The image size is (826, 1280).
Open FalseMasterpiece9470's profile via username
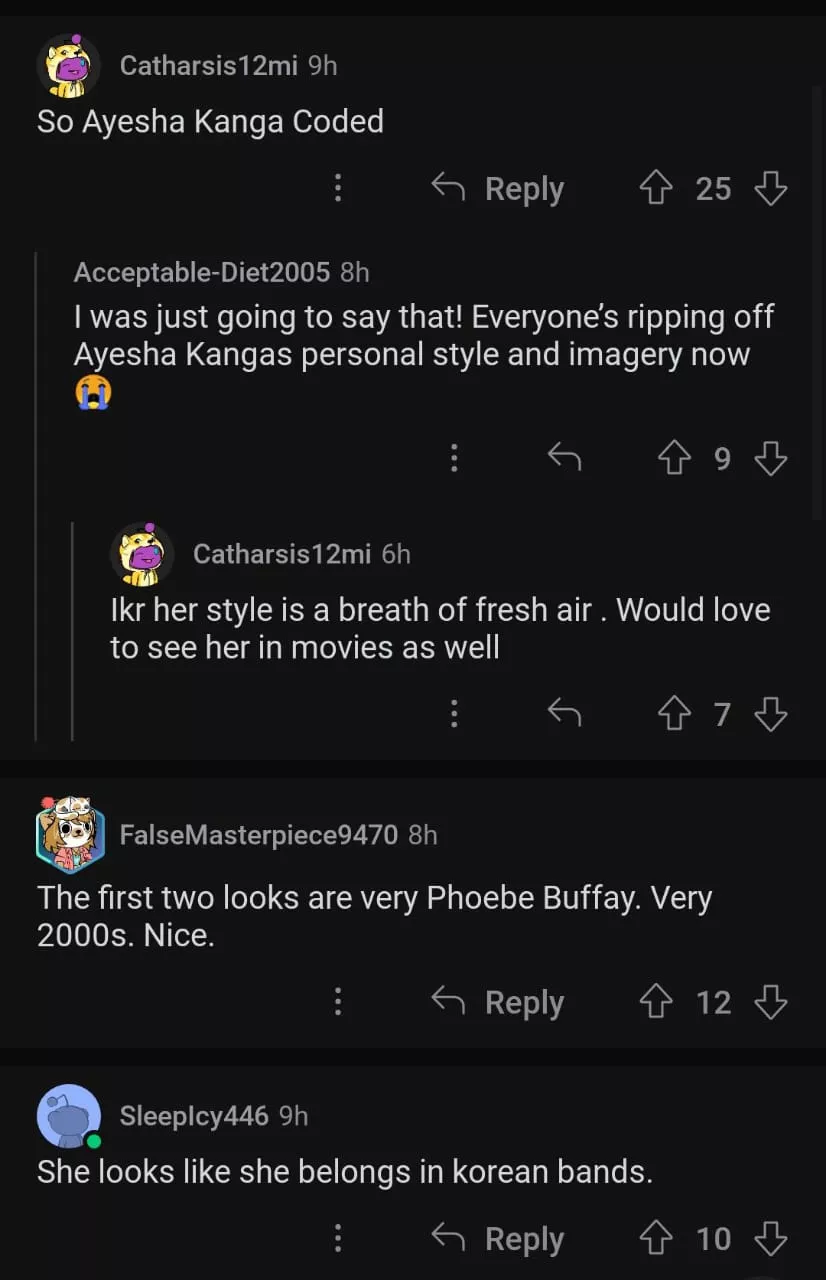(258, 834)
